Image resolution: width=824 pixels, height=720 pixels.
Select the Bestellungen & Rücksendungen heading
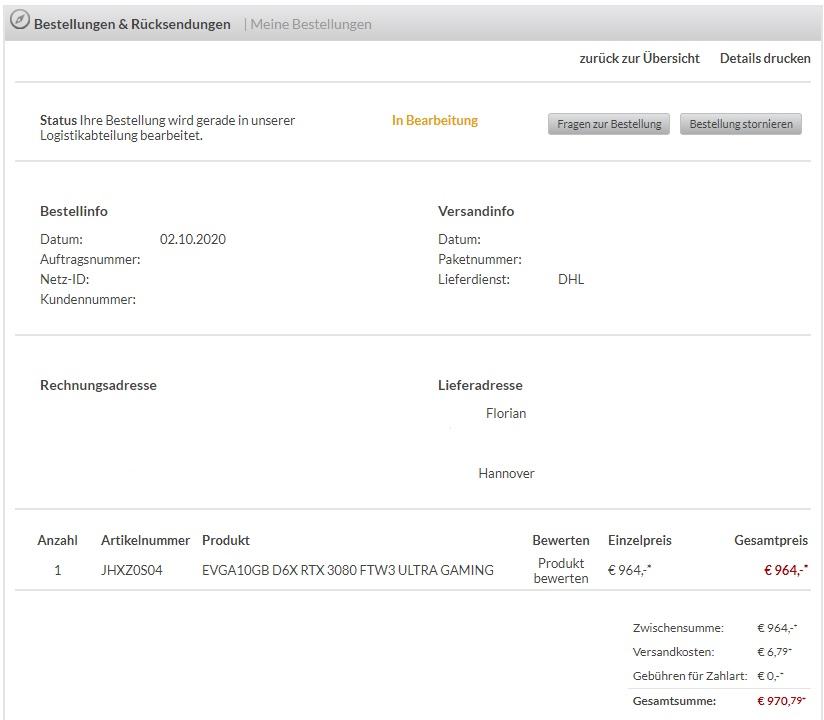click(132, 24)
